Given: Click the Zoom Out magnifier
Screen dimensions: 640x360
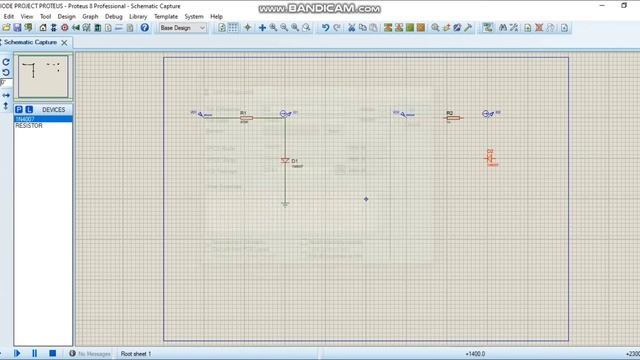Looking at the screenshot, I should [284, 28].
